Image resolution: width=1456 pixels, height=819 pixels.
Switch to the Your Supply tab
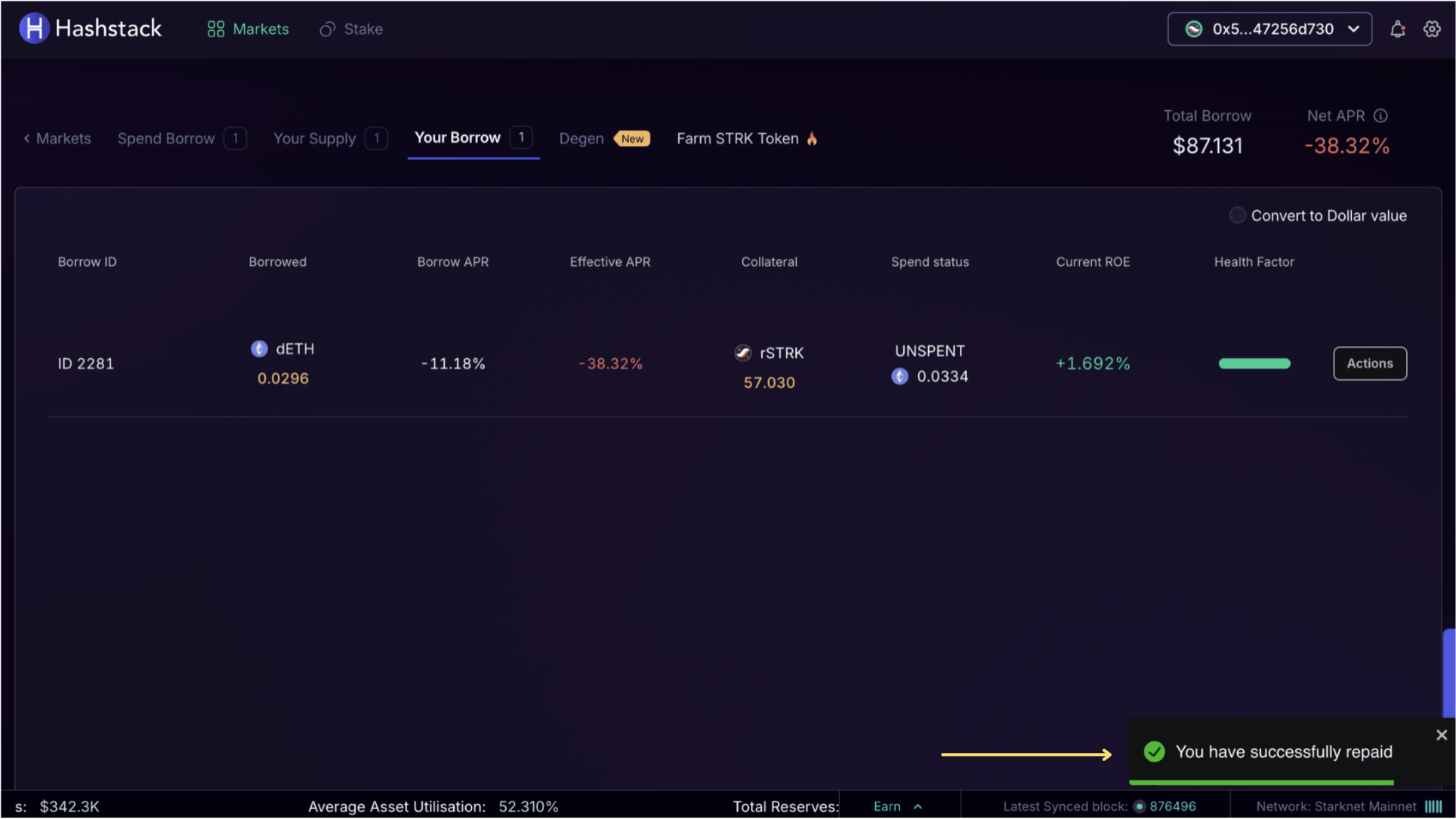pos(314,138)
